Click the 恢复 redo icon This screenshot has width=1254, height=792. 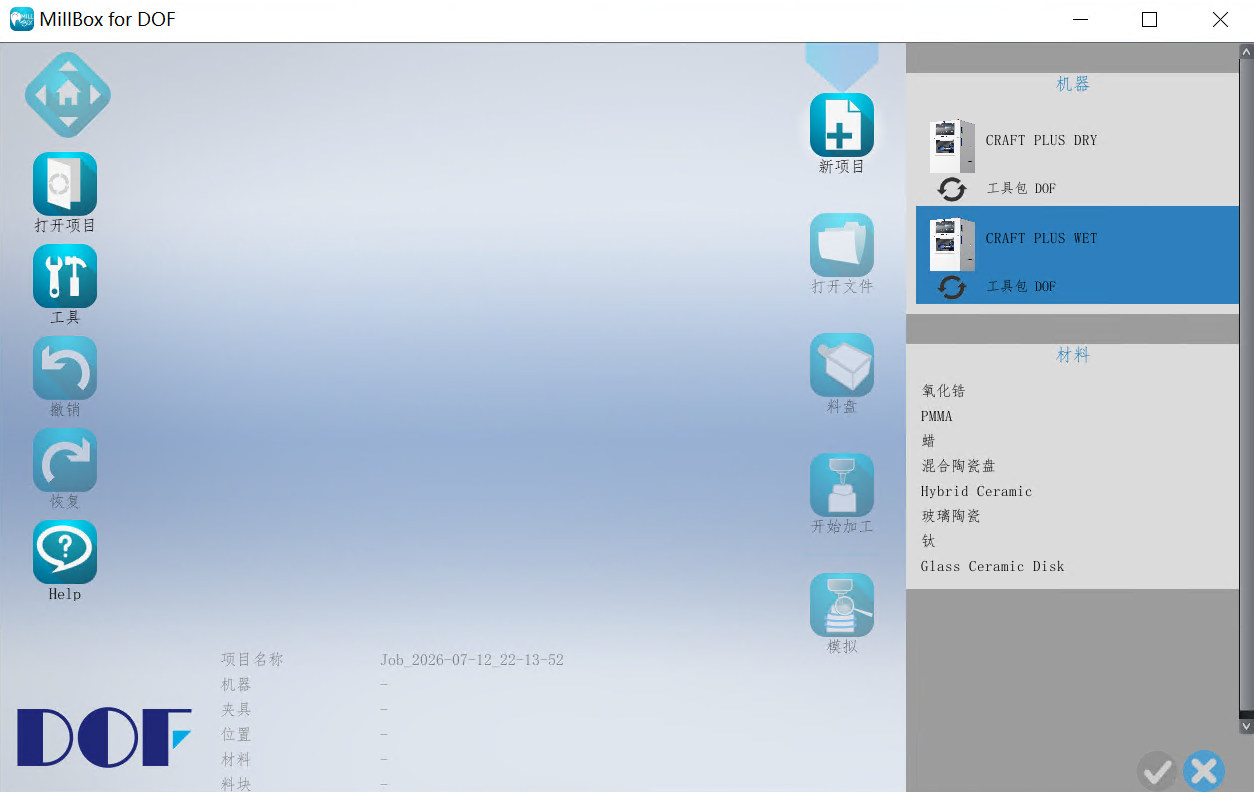pos(65,460)
